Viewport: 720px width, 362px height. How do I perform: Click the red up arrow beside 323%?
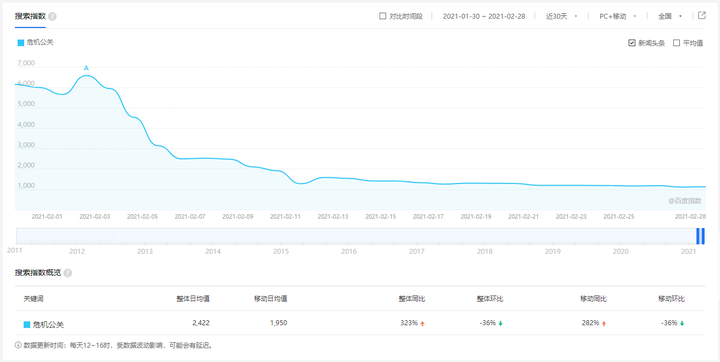coord(422,323)
